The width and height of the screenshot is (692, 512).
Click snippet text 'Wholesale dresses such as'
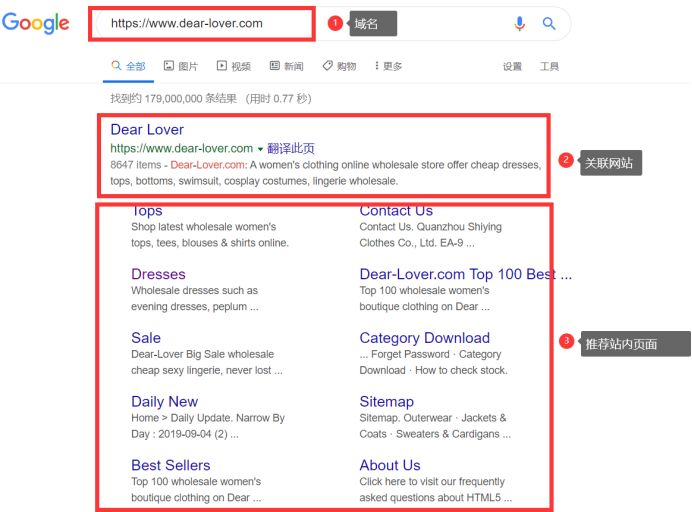(x=194, y=290)
